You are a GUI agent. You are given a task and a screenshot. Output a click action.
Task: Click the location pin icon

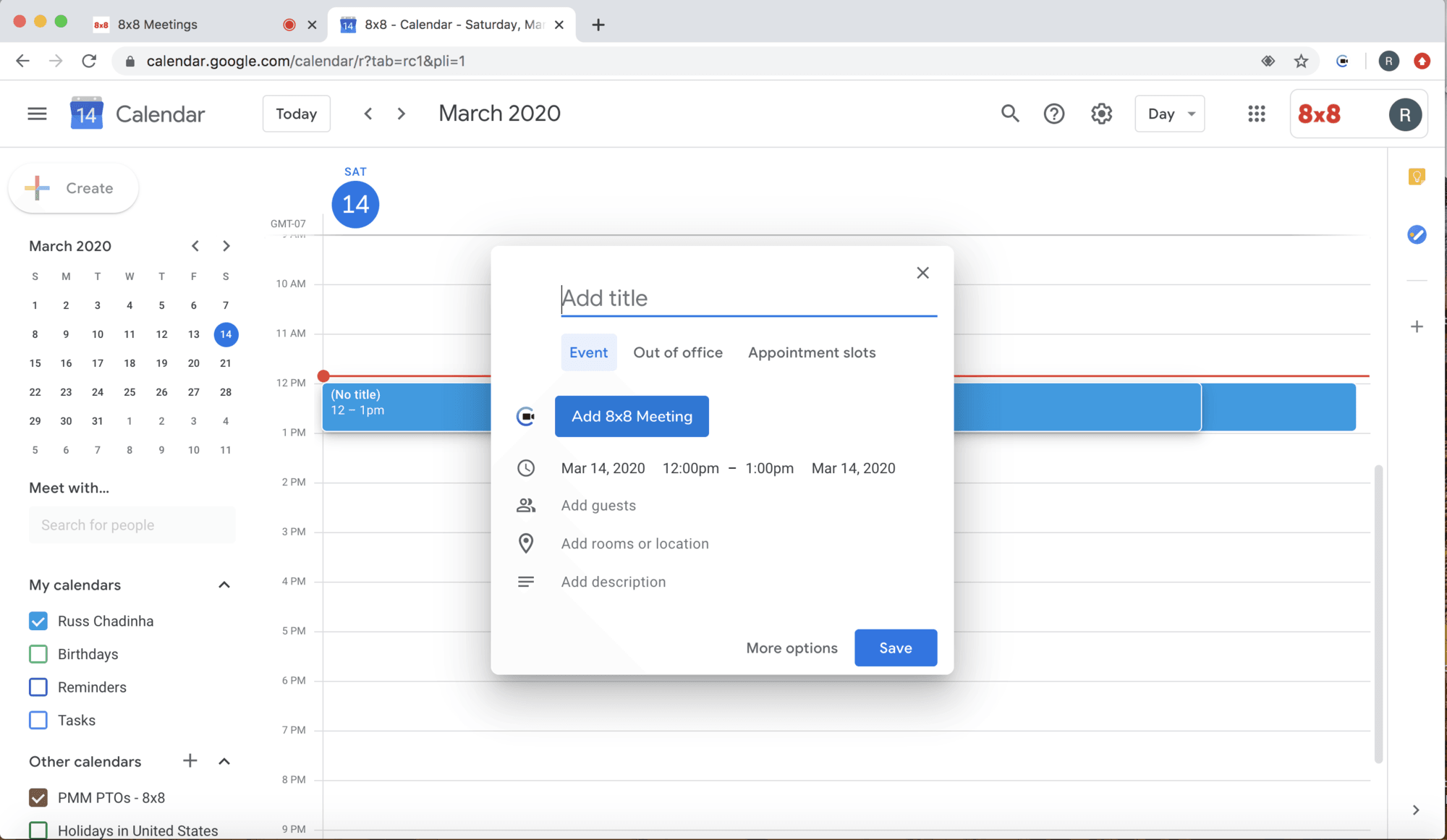click(x=526, y=543)
